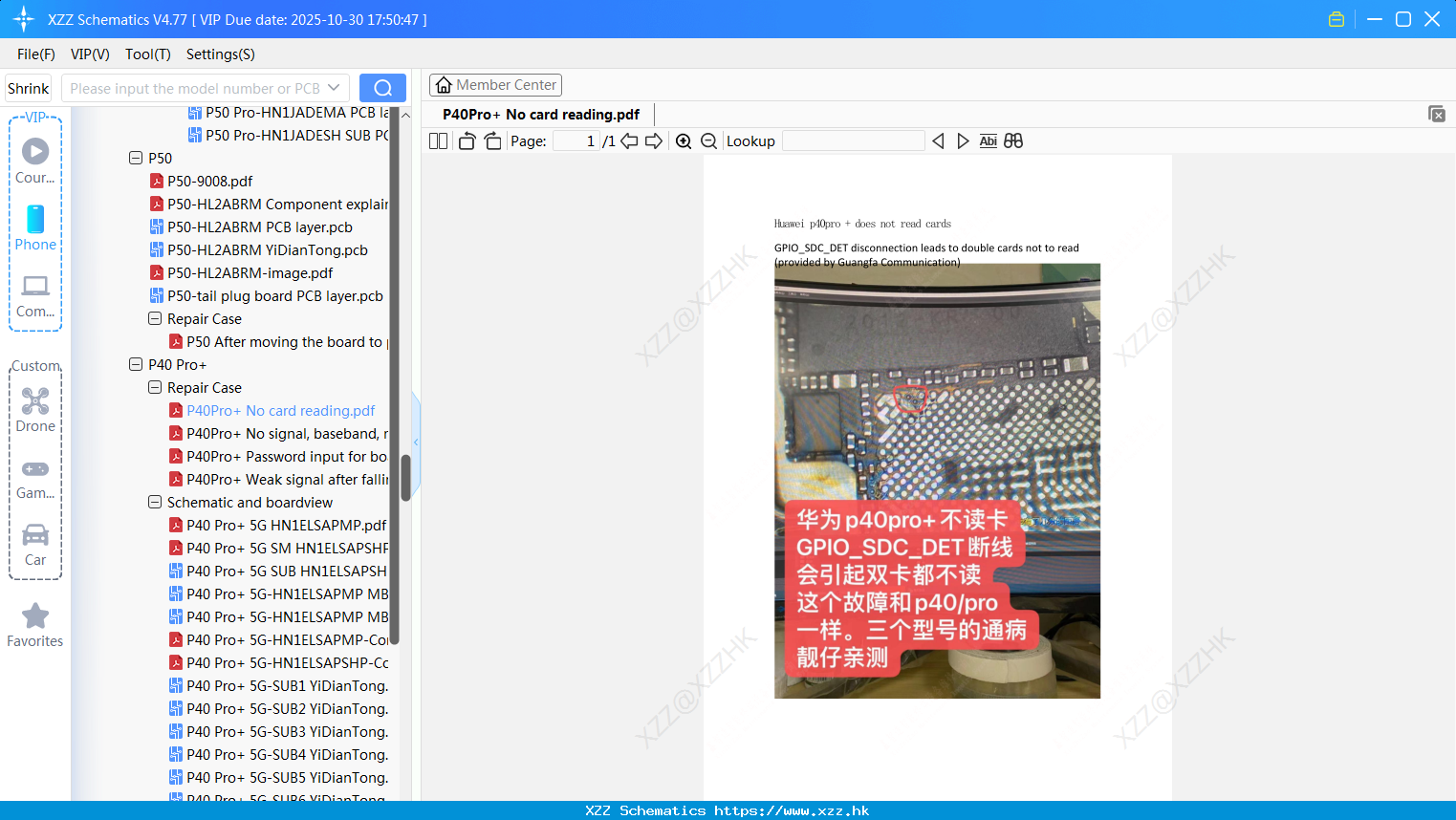Zoom out of the PDF
Image resolution: width=1456 pixels, height=820 pixels.
[708, 141]
